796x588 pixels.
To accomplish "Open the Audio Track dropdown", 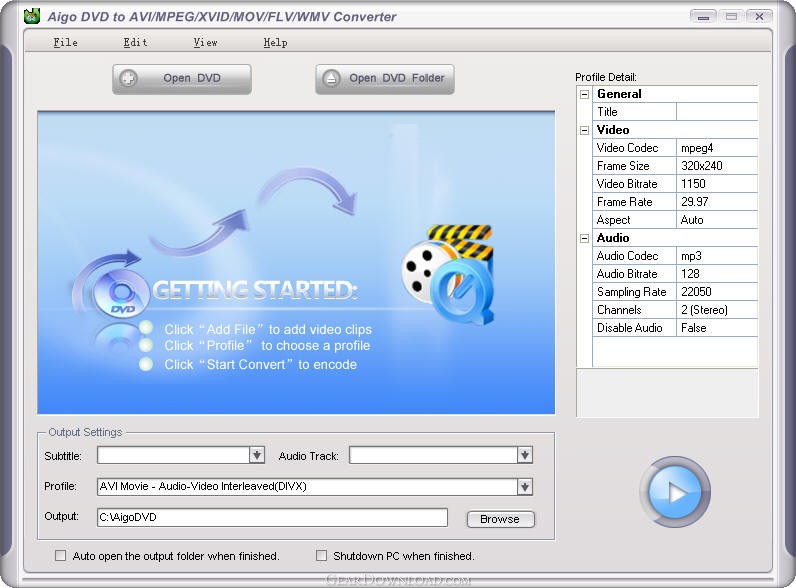I will tap(524, 455).
